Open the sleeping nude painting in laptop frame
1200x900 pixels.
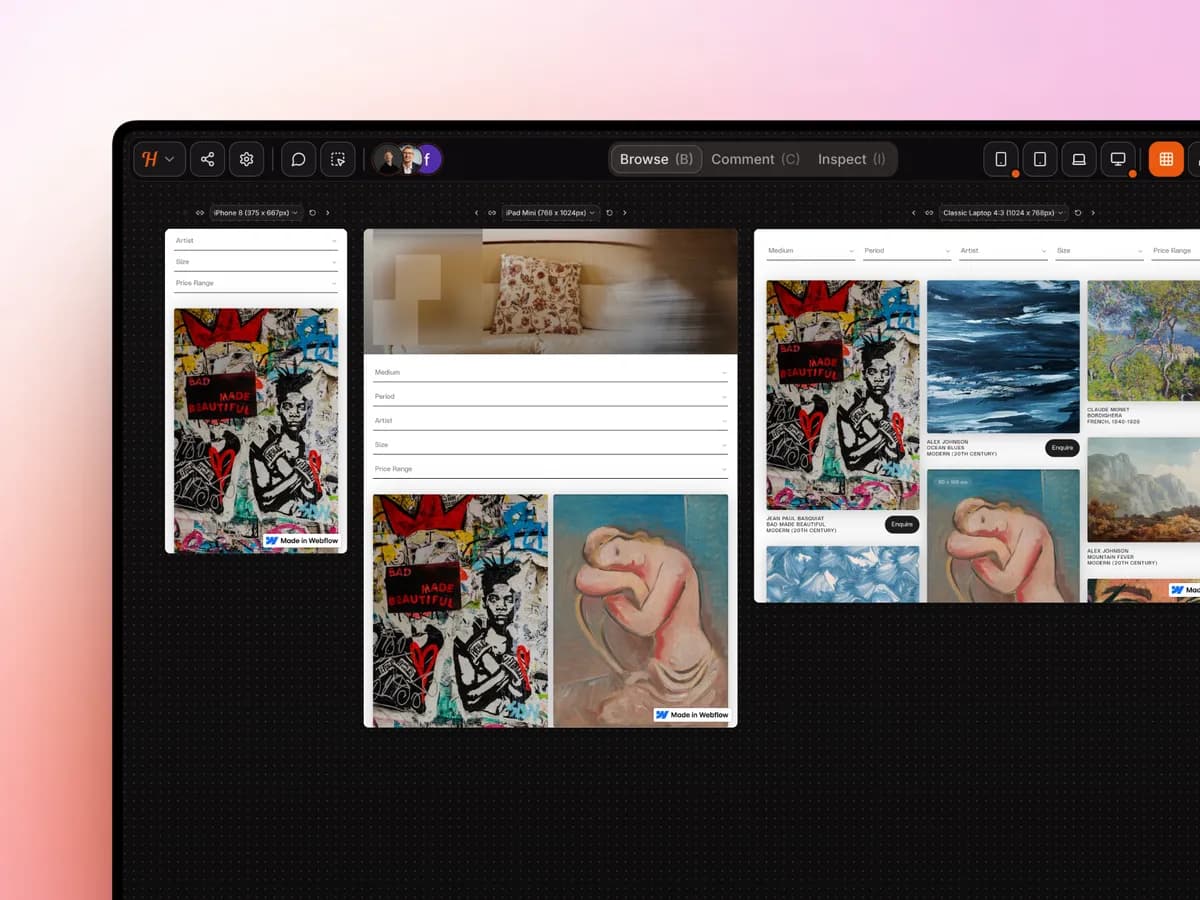tap(1003, 536)
